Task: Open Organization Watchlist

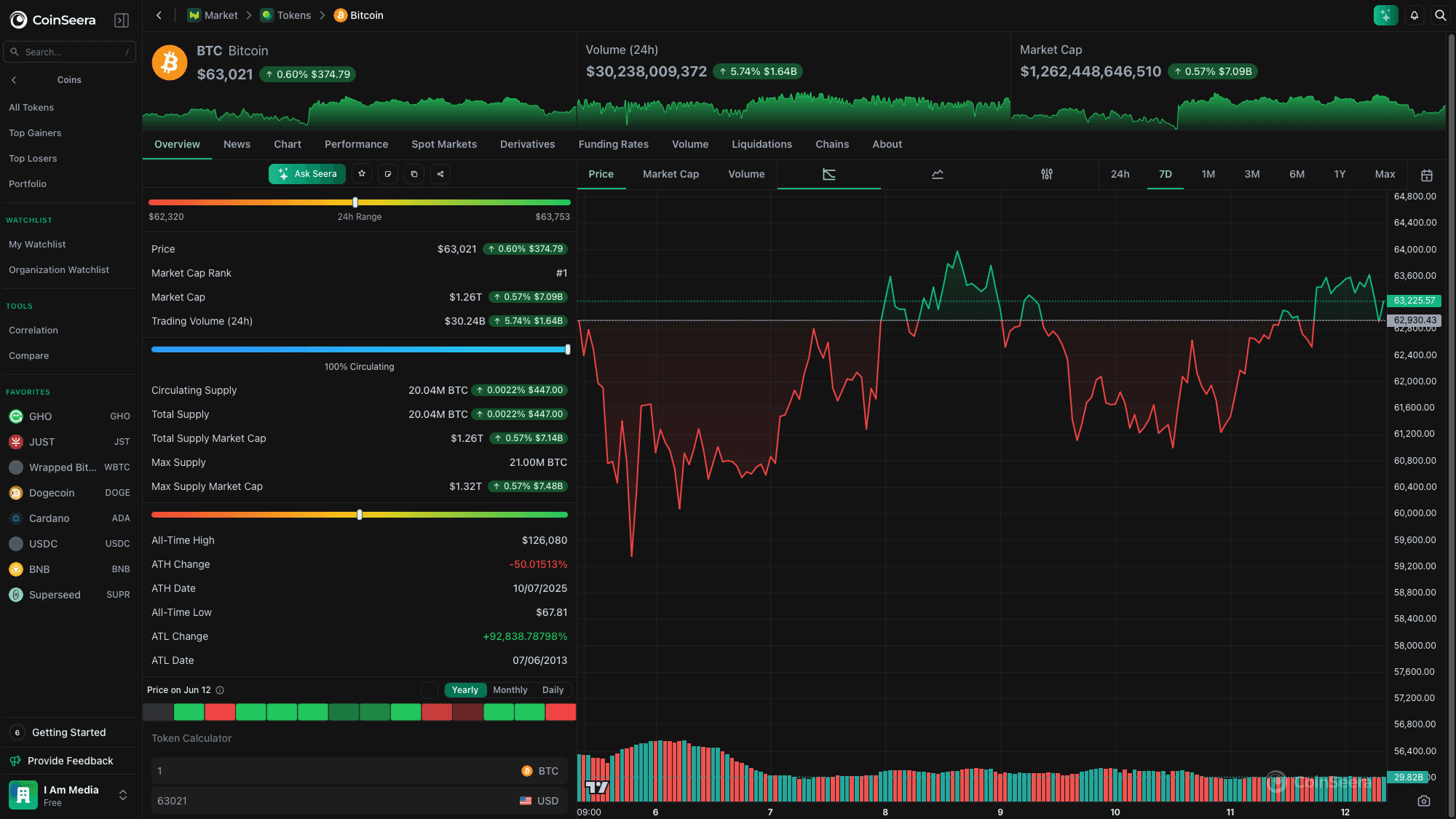Action: click(x=59, y=270)
